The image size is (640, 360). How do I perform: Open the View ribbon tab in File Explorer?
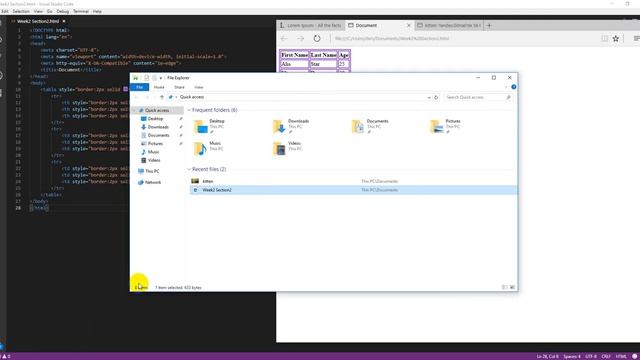[198, 87]
